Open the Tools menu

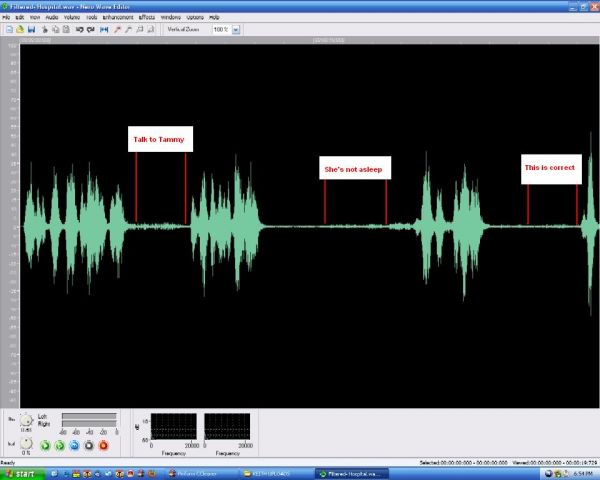tap(92, 18)
